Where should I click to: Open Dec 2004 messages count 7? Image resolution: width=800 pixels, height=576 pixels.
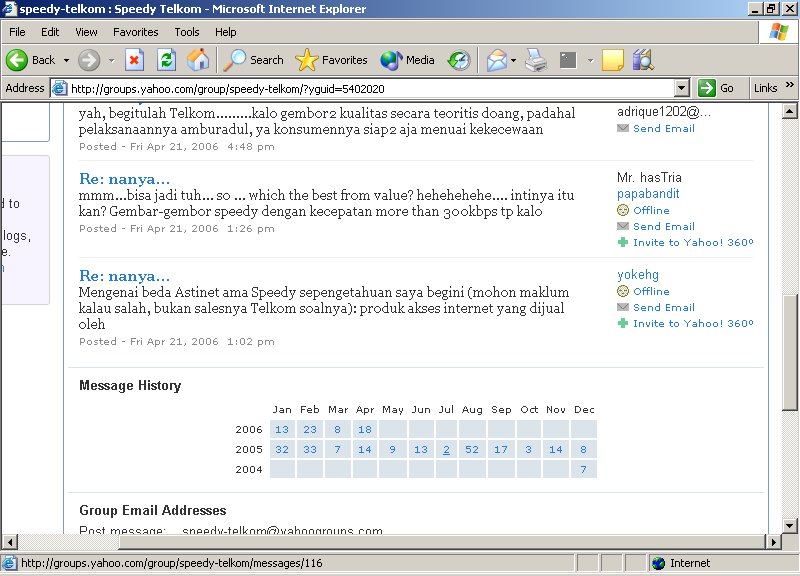(x=583, y=469)
